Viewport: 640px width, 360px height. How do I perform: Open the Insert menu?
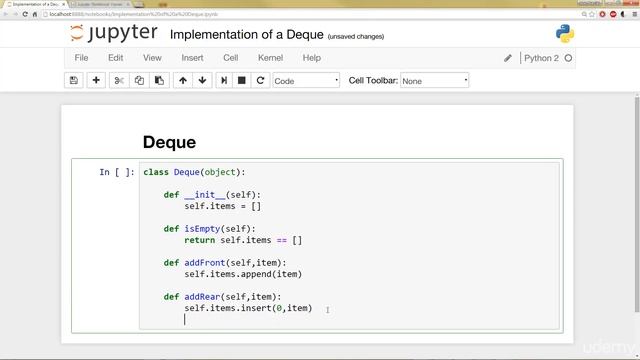pos(192,58)
